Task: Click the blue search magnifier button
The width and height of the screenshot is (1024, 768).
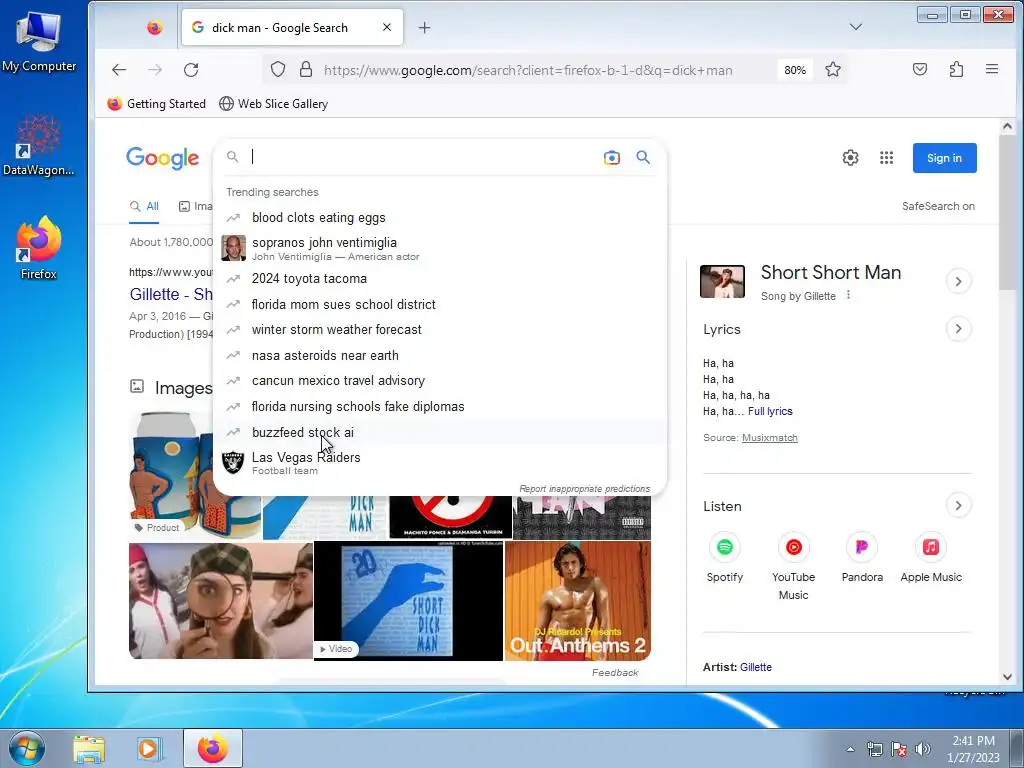Action: click(x=643, y=157)
